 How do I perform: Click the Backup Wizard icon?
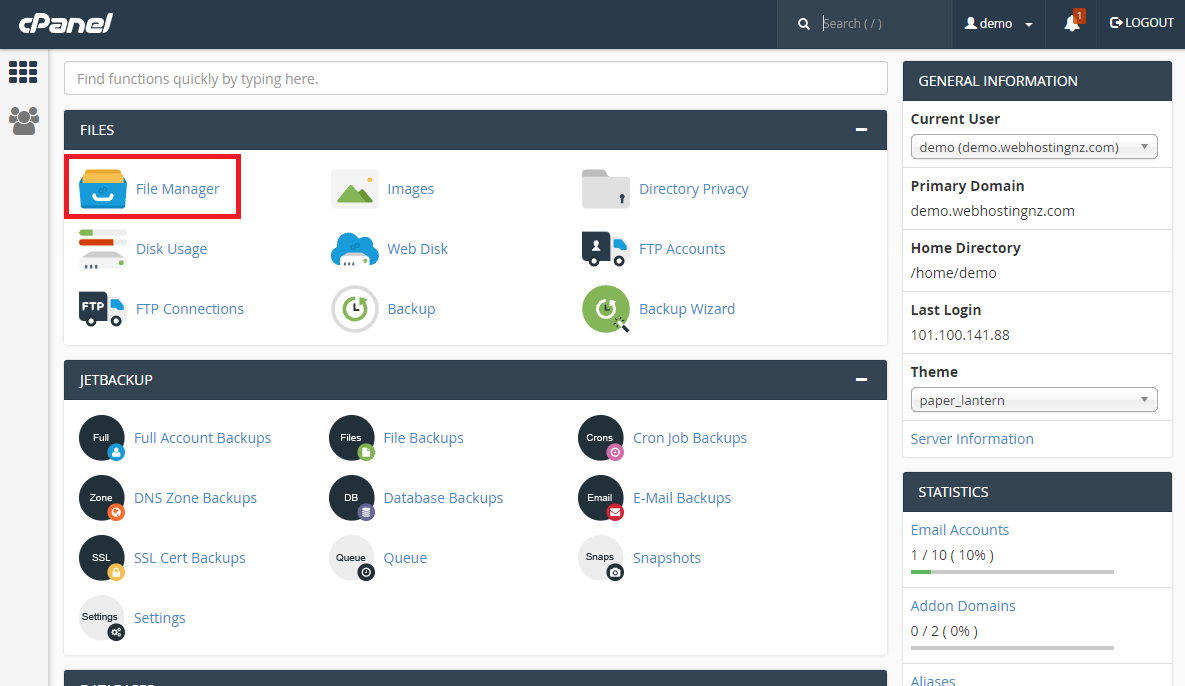(x=605, y=309)
